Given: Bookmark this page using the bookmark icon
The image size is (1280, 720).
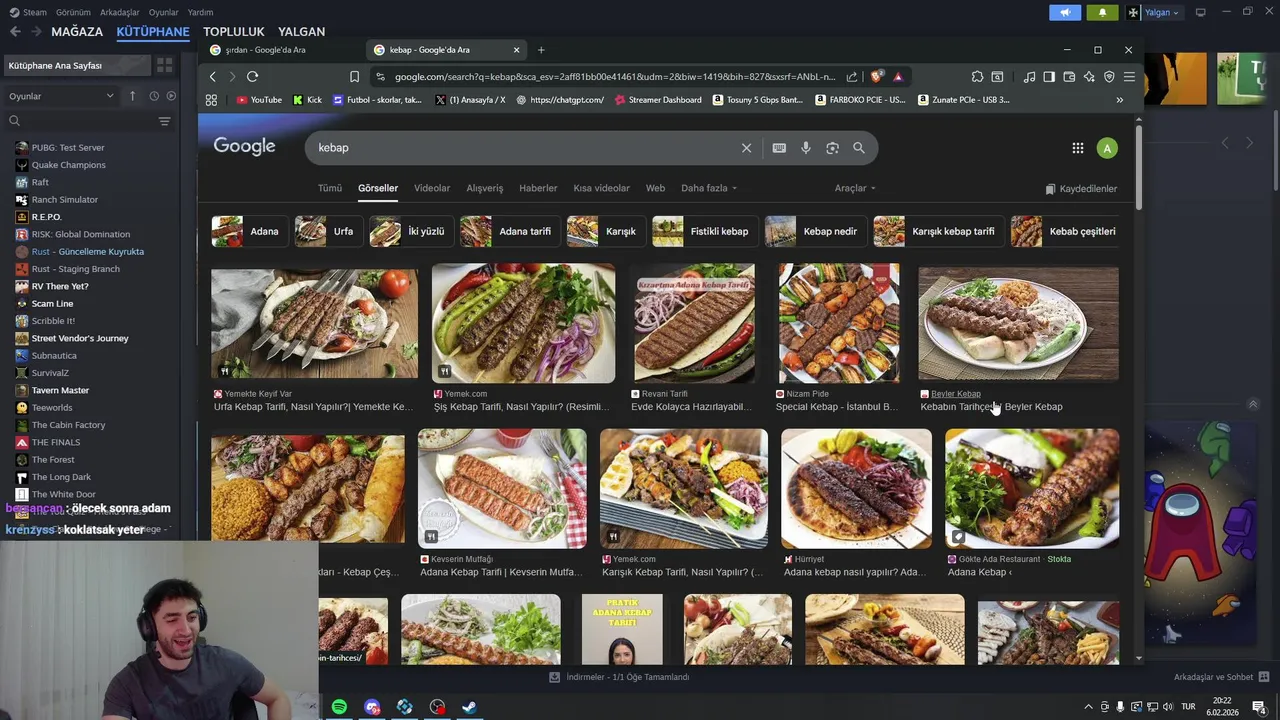Looking at the screenshot, I should point(354,76).
